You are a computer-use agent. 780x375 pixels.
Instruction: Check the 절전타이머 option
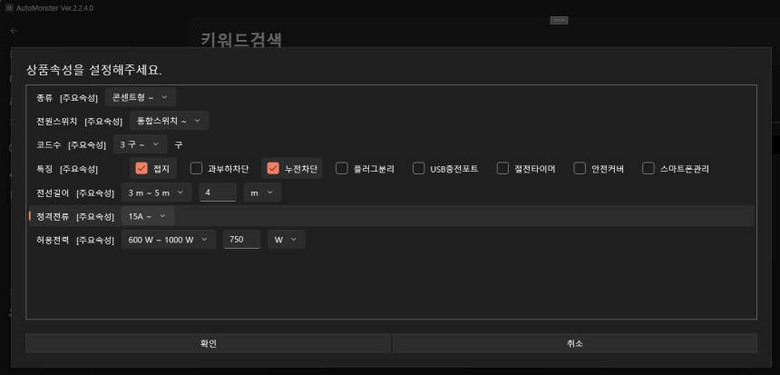(503, 169)
